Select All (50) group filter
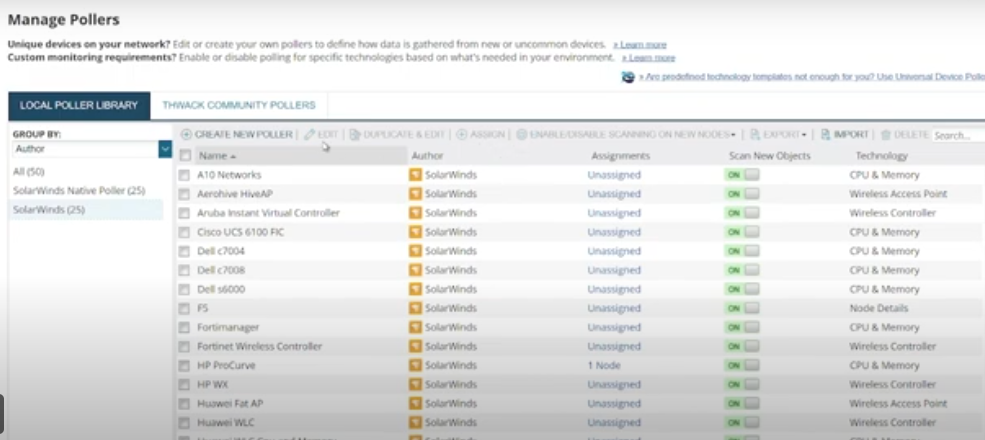Image resolution: width=985 pixels, height=440 pixels. [29, 172]
